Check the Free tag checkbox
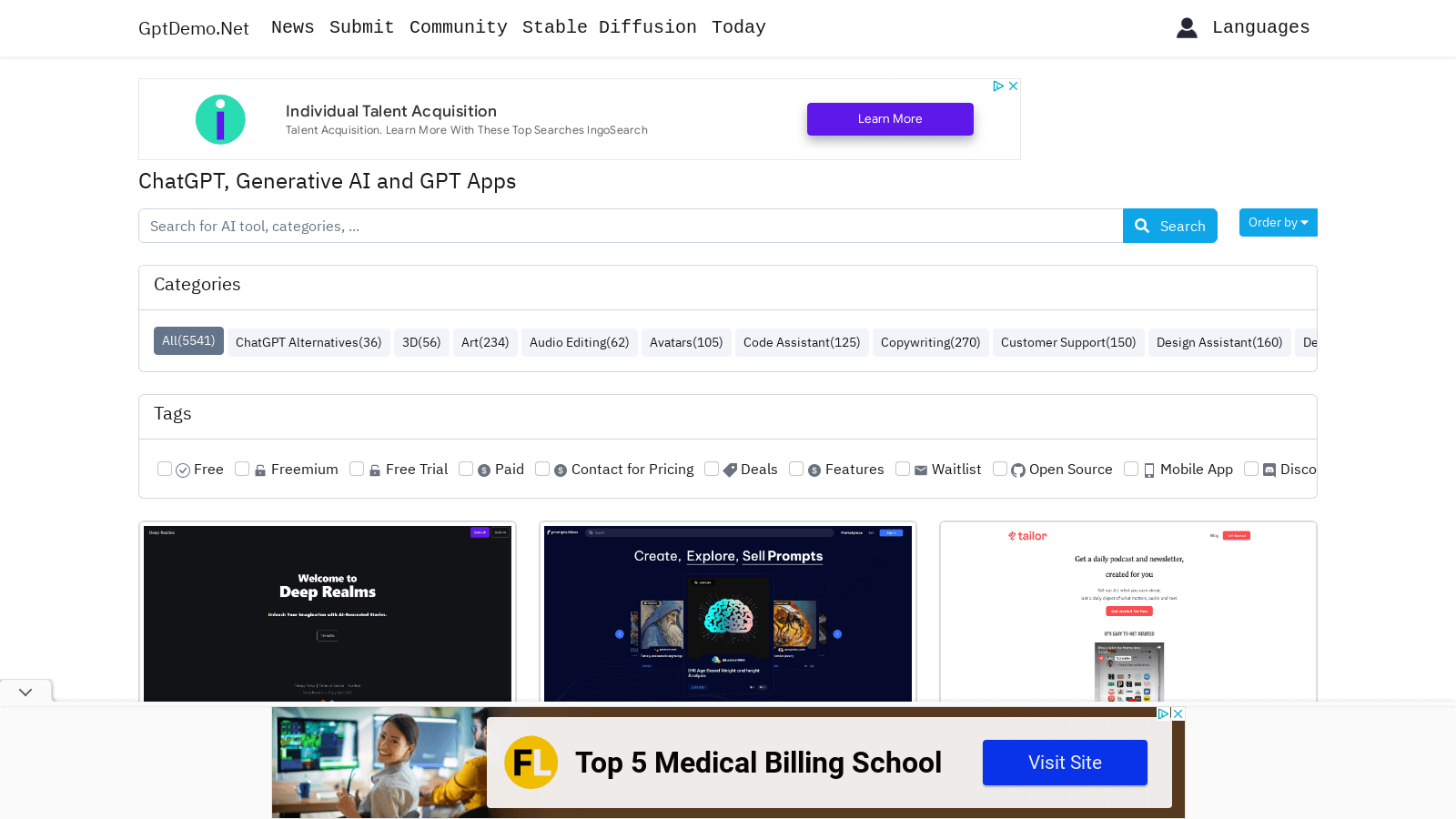 [165, 469]
